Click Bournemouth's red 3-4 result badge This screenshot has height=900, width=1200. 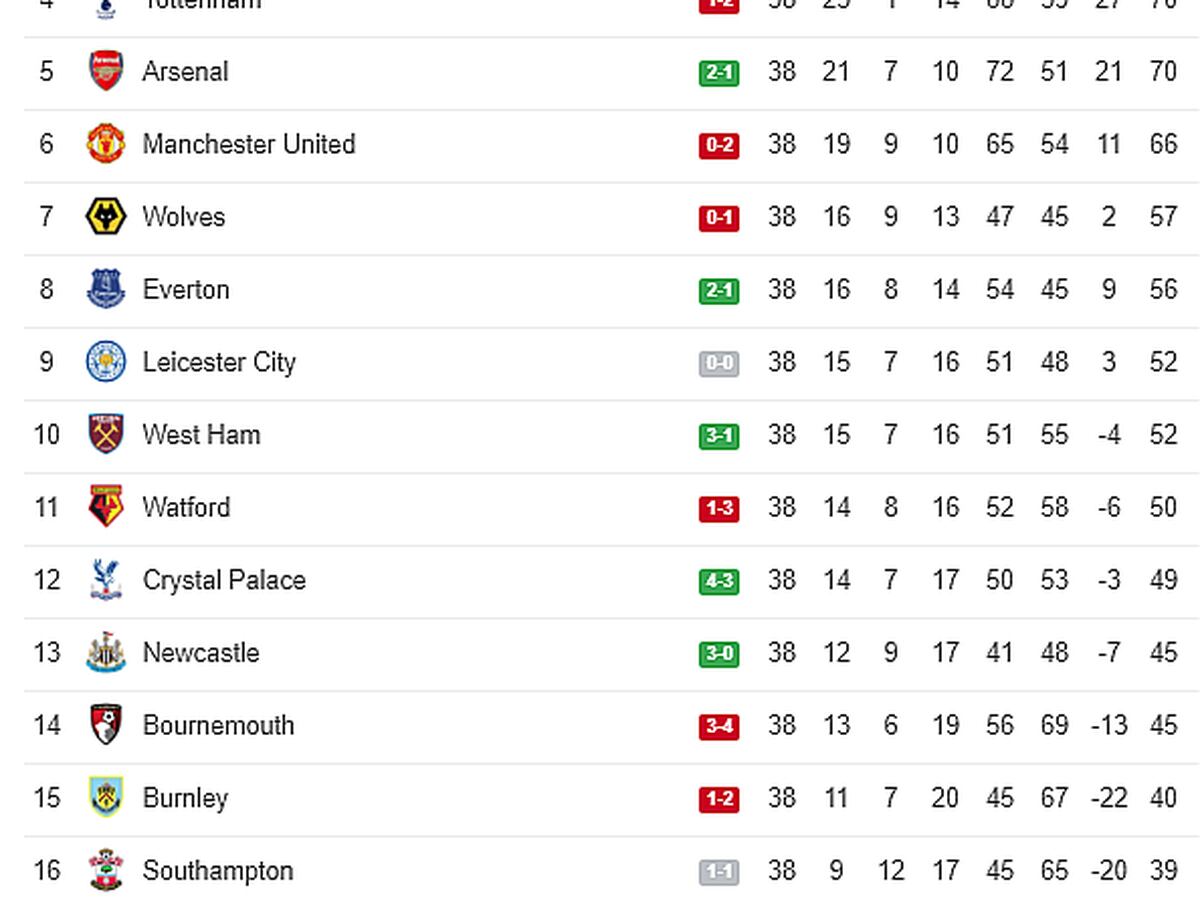tap(719, 727)
